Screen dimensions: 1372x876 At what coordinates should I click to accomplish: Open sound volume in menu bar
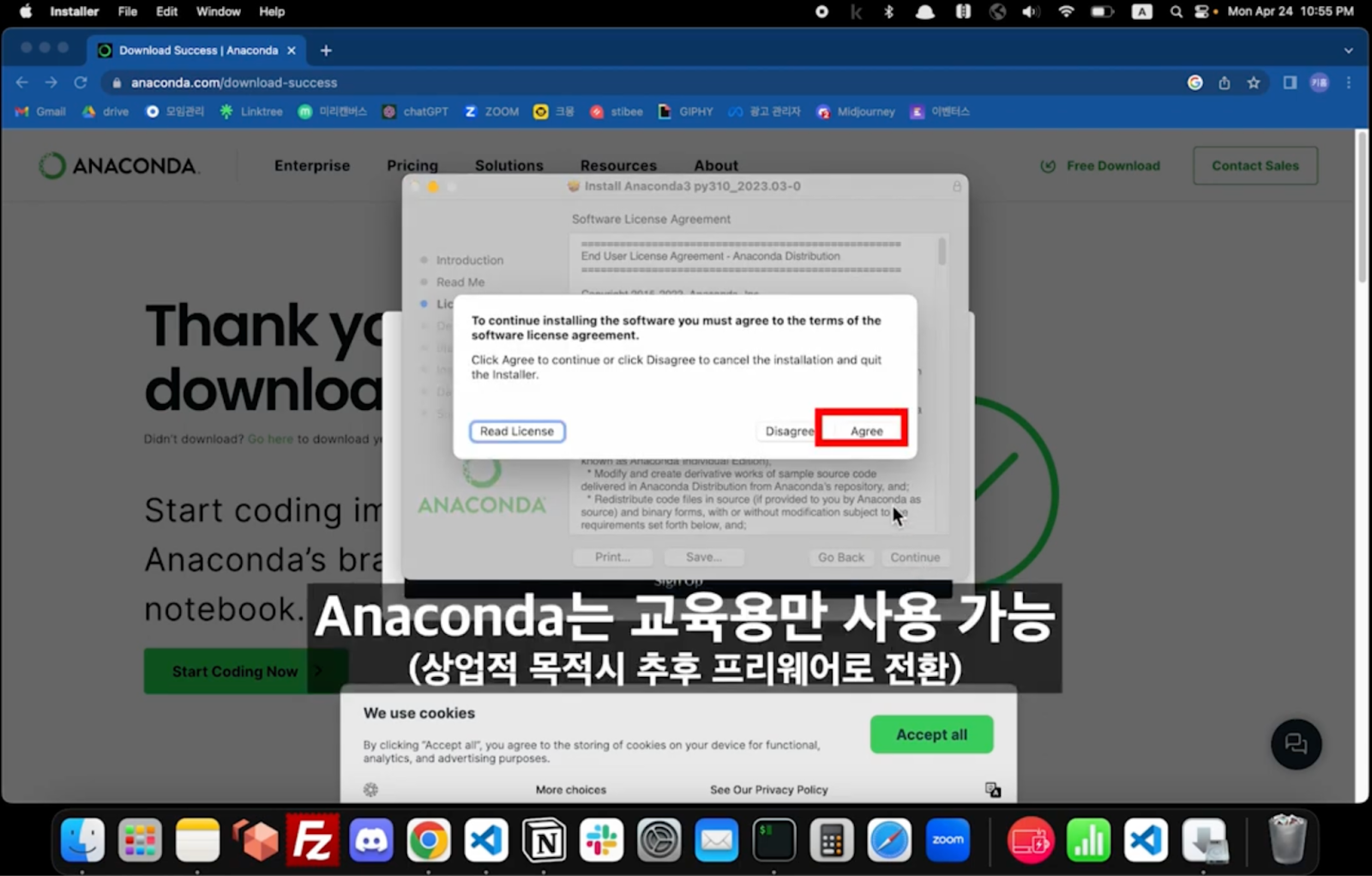pyautogui.click(x=1031, y=11)
